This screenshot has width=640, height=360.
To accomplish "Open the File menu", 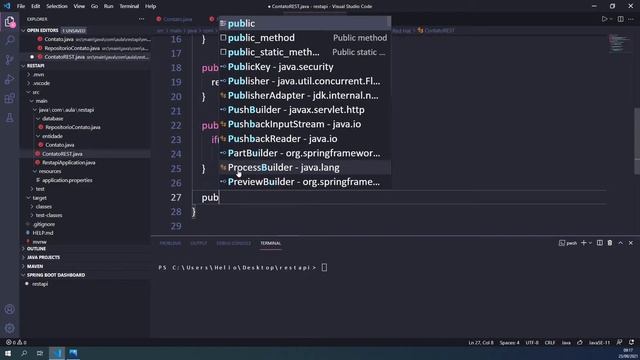I will [21, 6].
